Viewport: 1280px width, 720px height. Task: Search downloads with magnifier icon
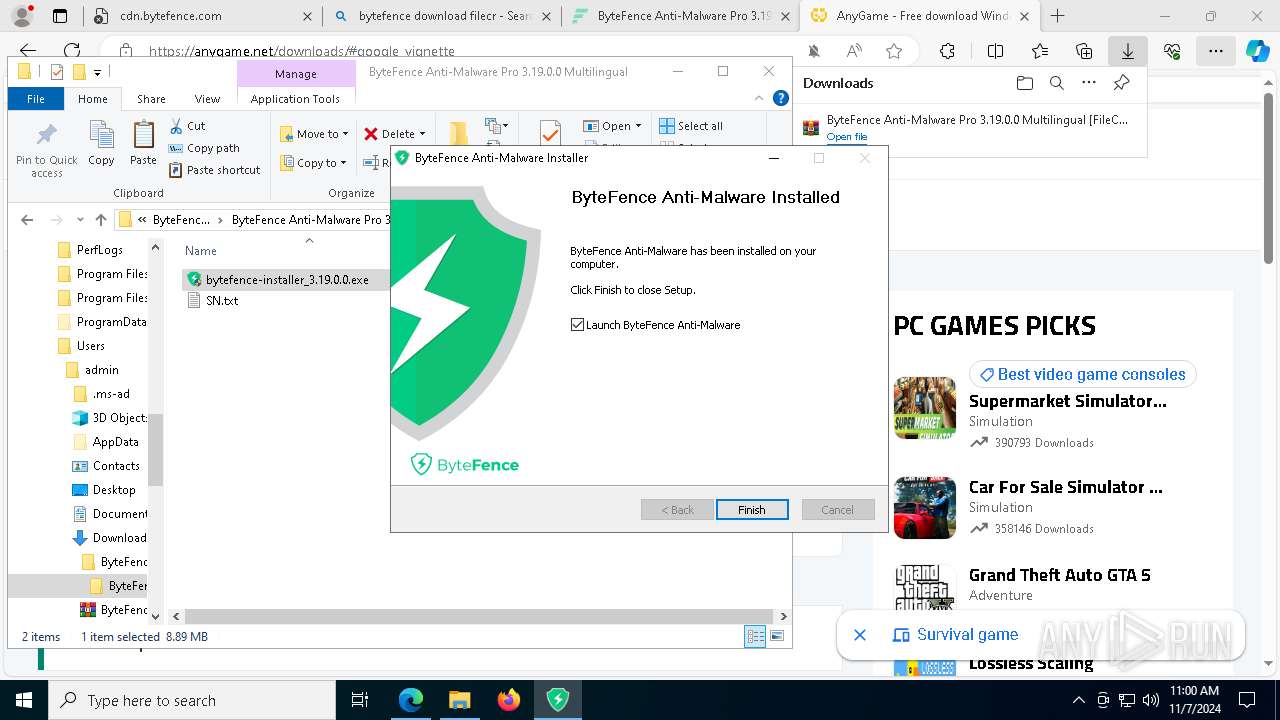[x=1056, y=83]
